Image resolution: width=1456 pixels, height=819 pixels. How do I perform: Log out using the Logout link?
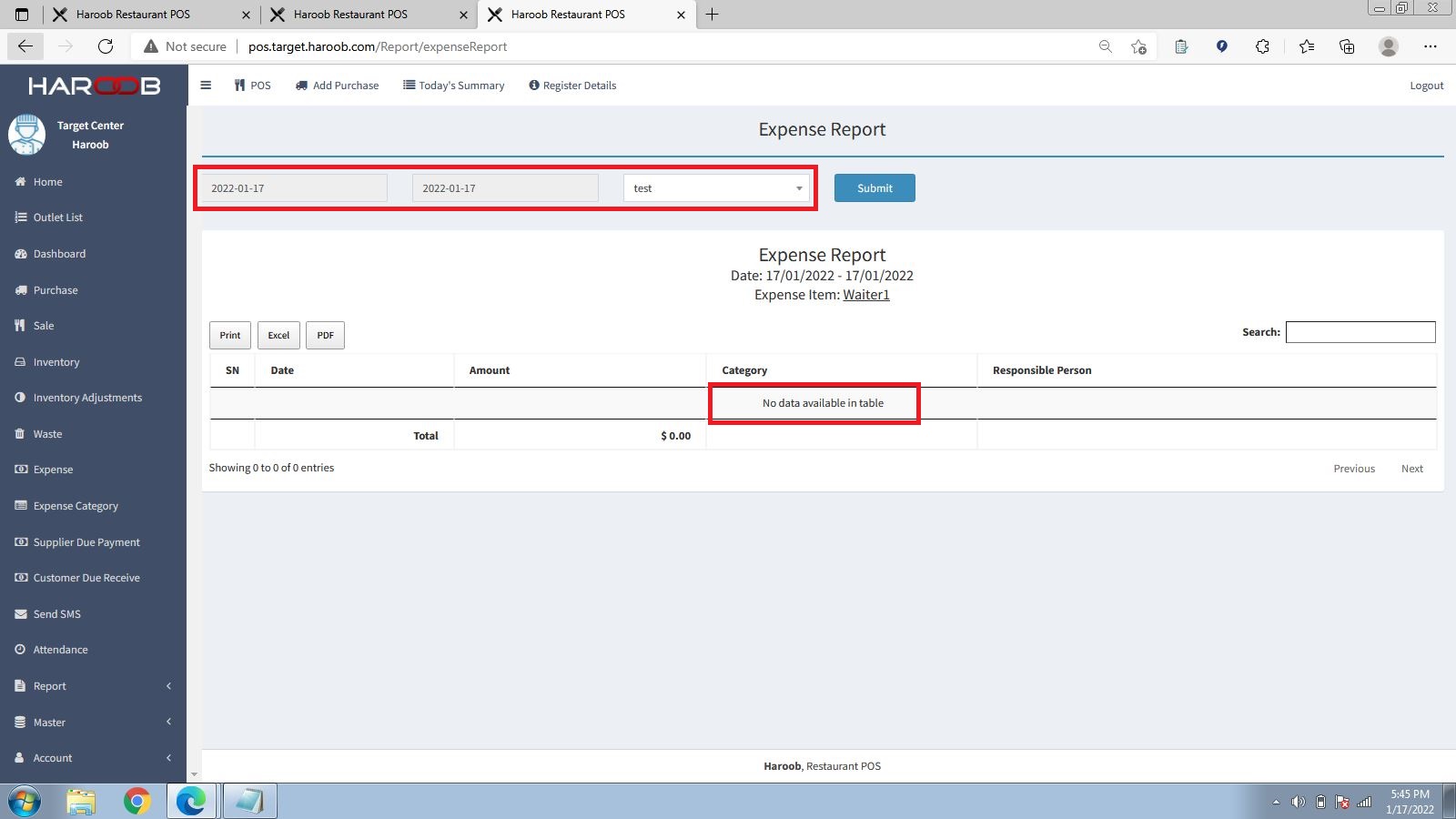tap(1426, 86)
